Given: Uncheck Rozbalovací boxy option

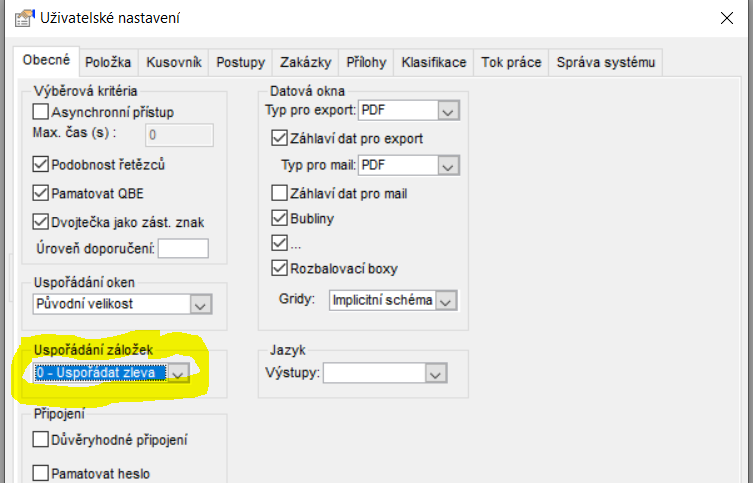Looking at the screenshot, I should [279, 268].
